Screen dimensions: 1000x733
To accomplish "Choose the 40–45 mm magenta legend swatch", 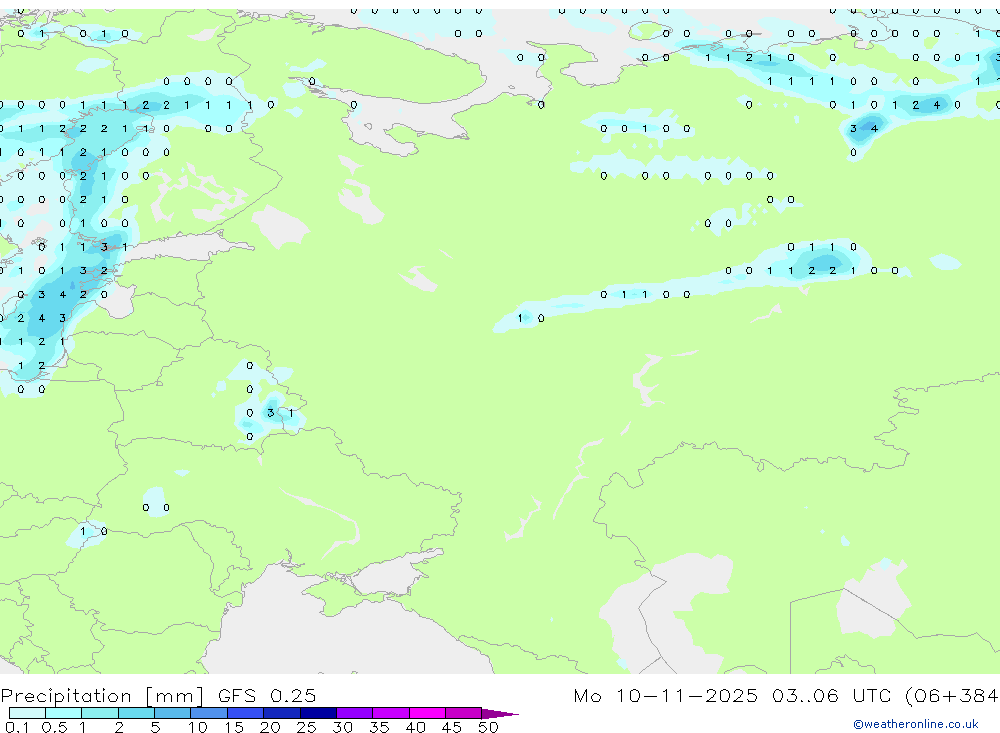I will point(427,713).
